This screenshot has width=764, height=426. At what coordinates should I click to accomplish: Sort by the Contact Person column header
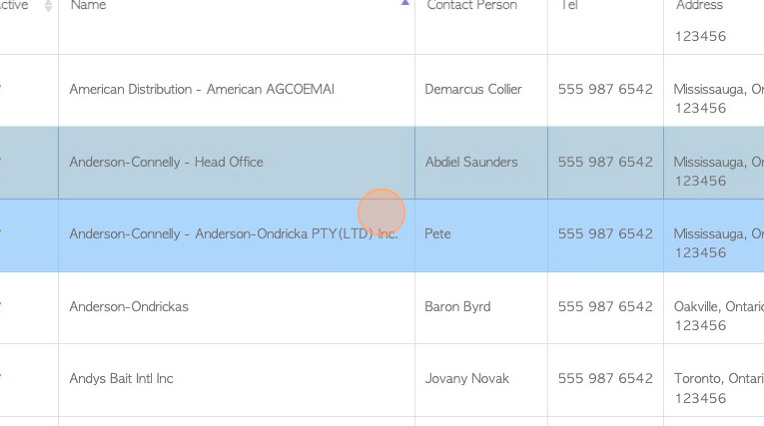471,6
